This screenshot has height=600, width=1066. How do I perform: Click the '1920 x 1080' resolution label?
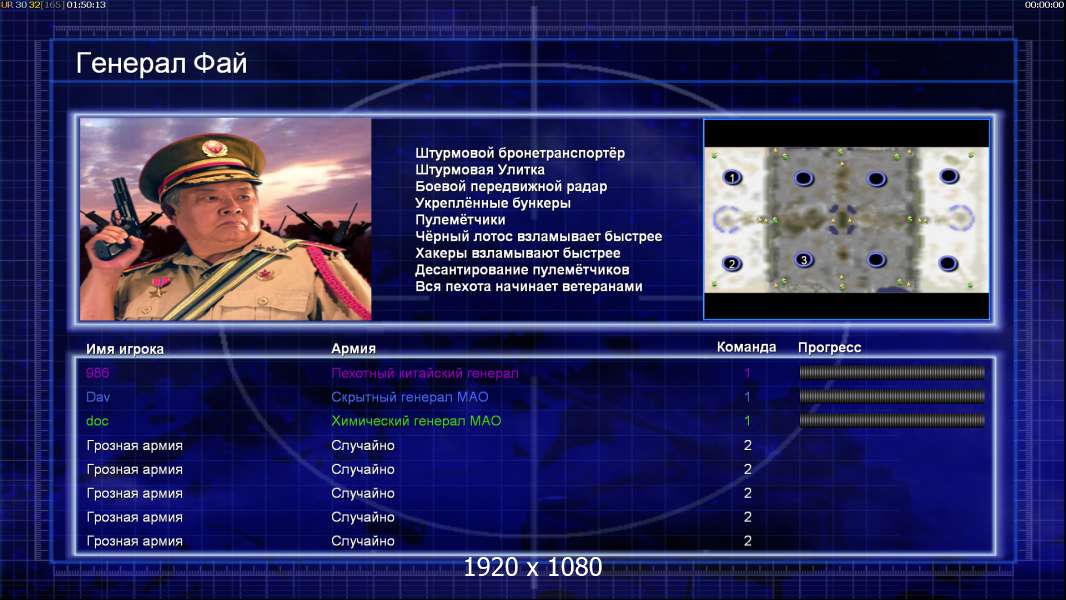[533, 567]
